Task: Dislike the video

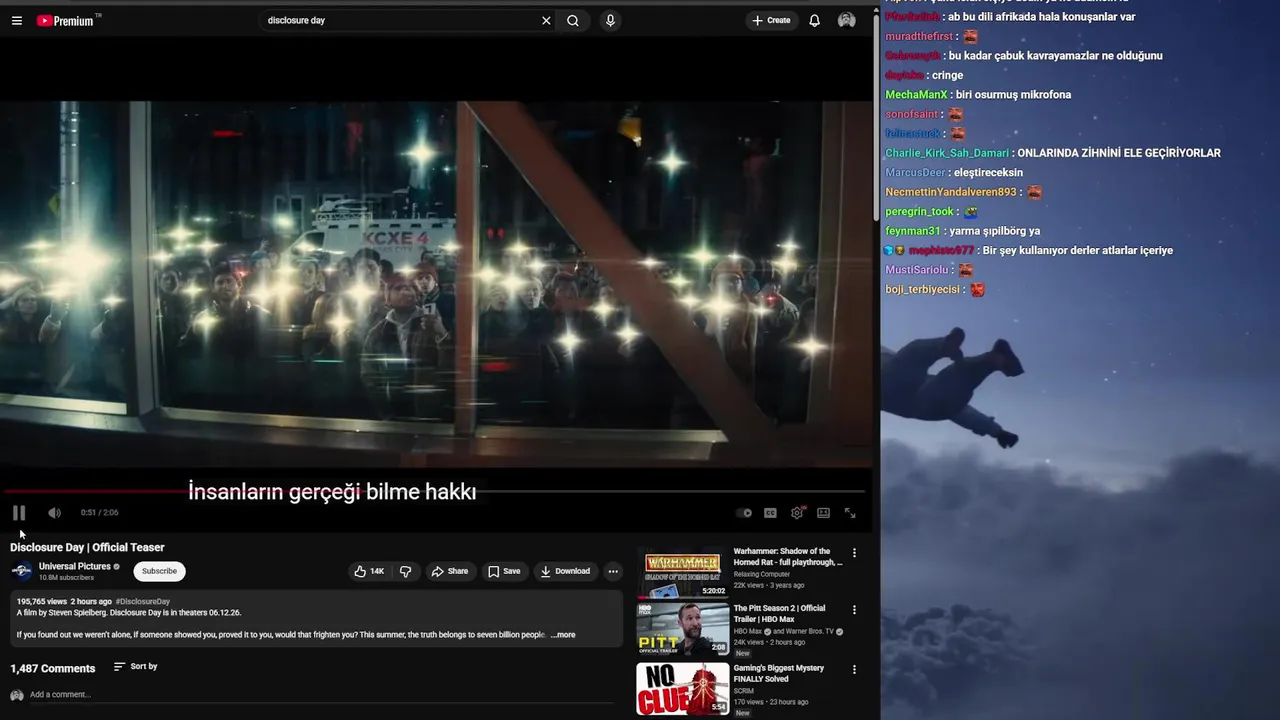Action: pos(405,571)
